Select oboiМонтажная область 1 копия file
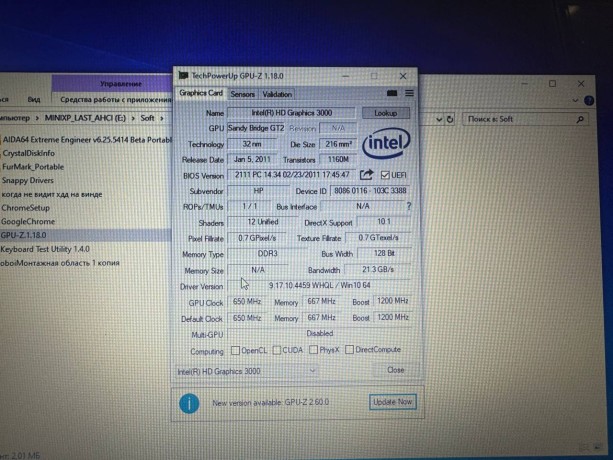The height and width of the screenshot is (460, 613). tap(59, 263)
